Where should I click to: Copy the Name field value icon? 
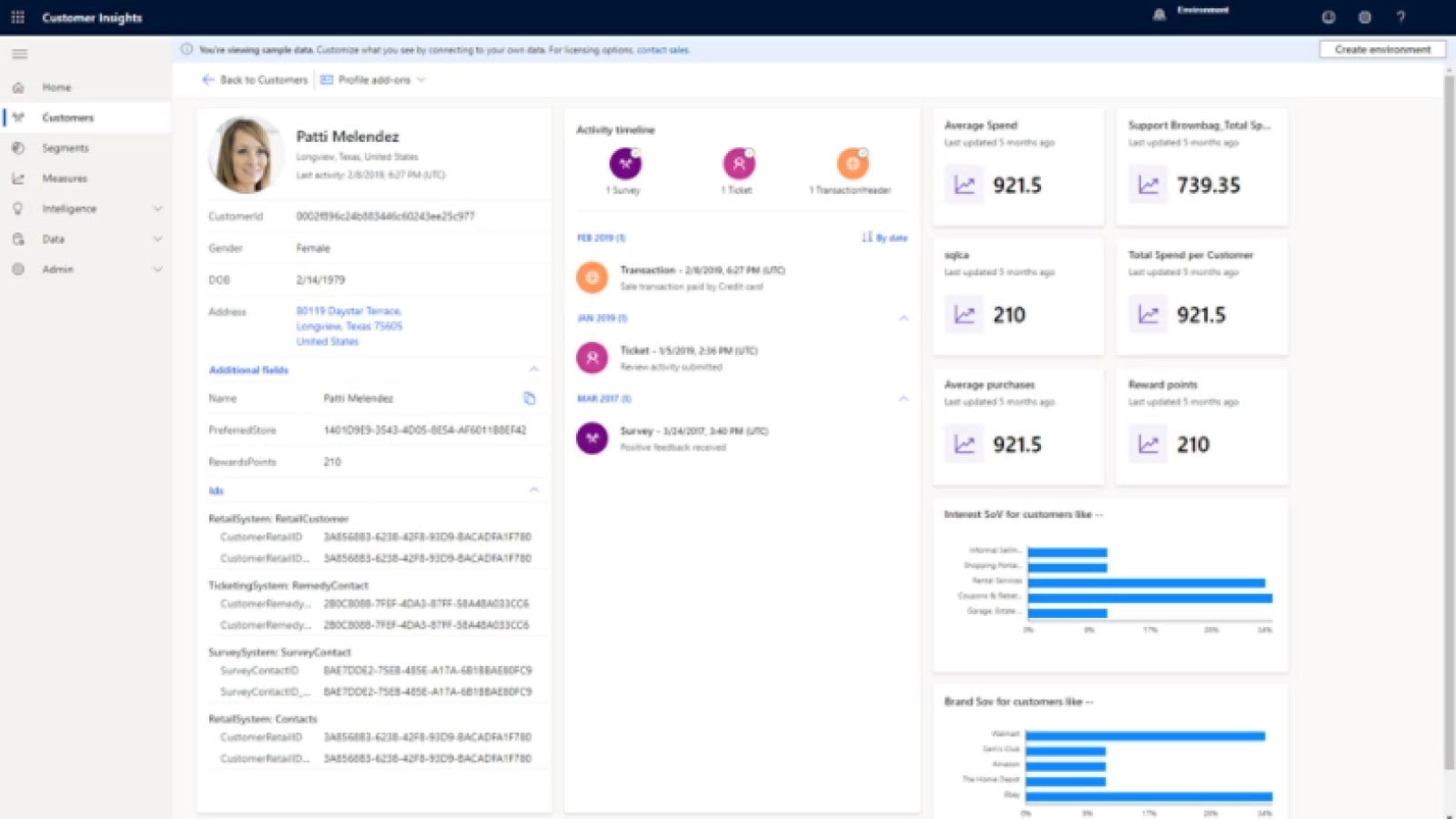click(x=530, y=399)
